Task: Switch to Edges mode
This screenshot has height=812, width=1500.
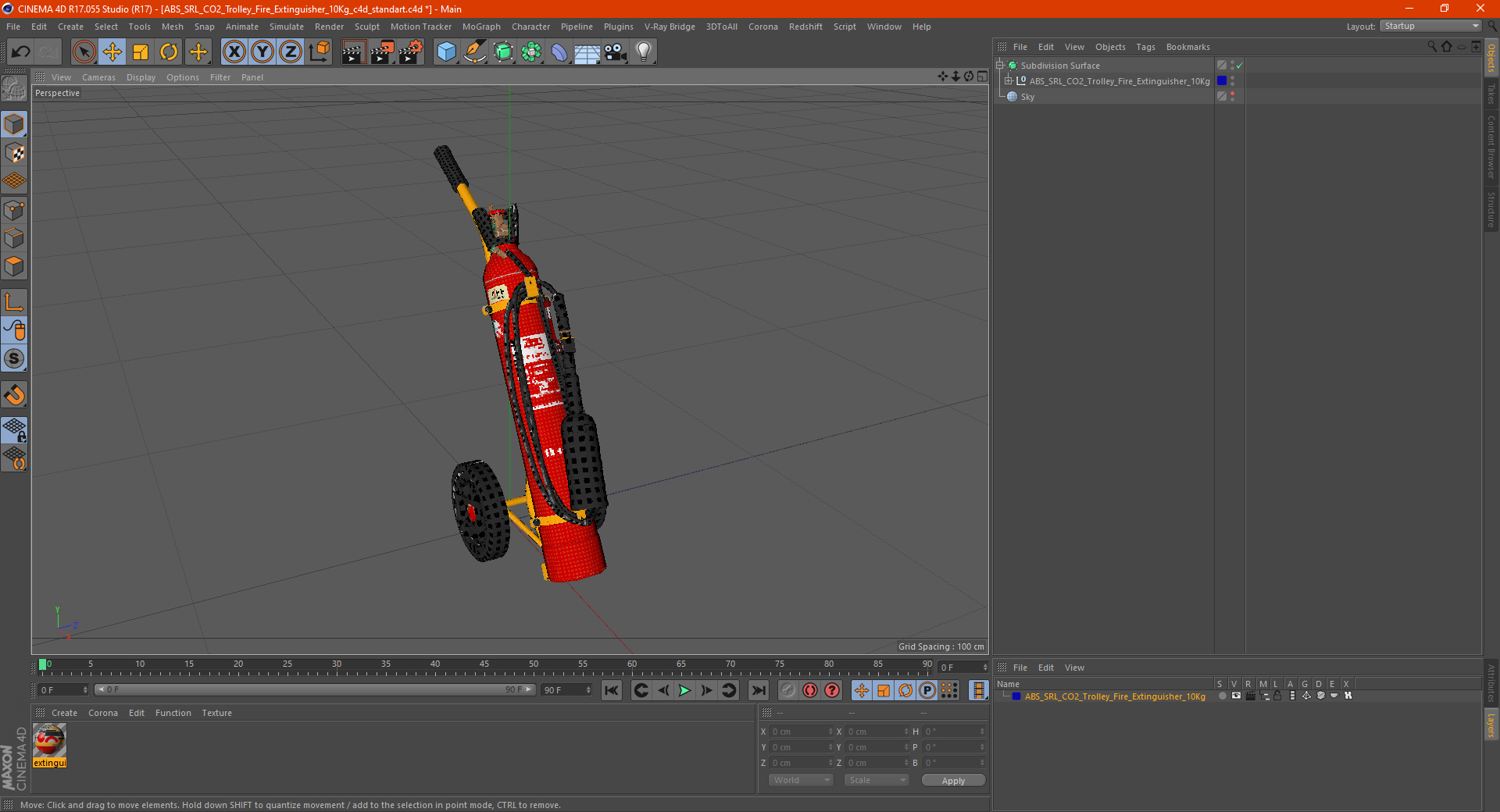Action: pos(14,238)
